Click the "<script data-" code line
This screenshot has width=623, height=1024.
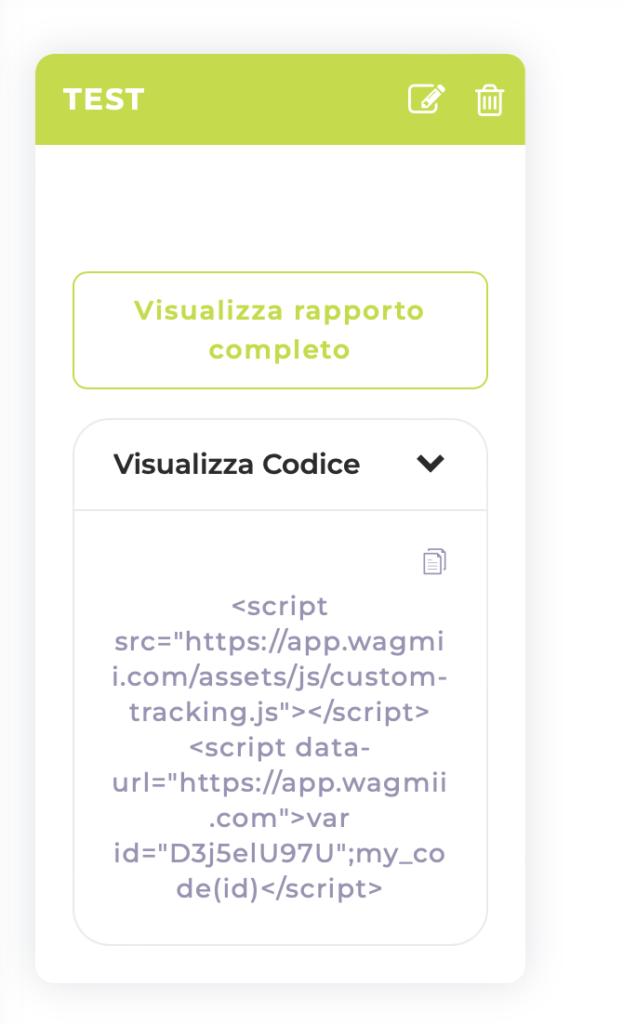point(280,747)
